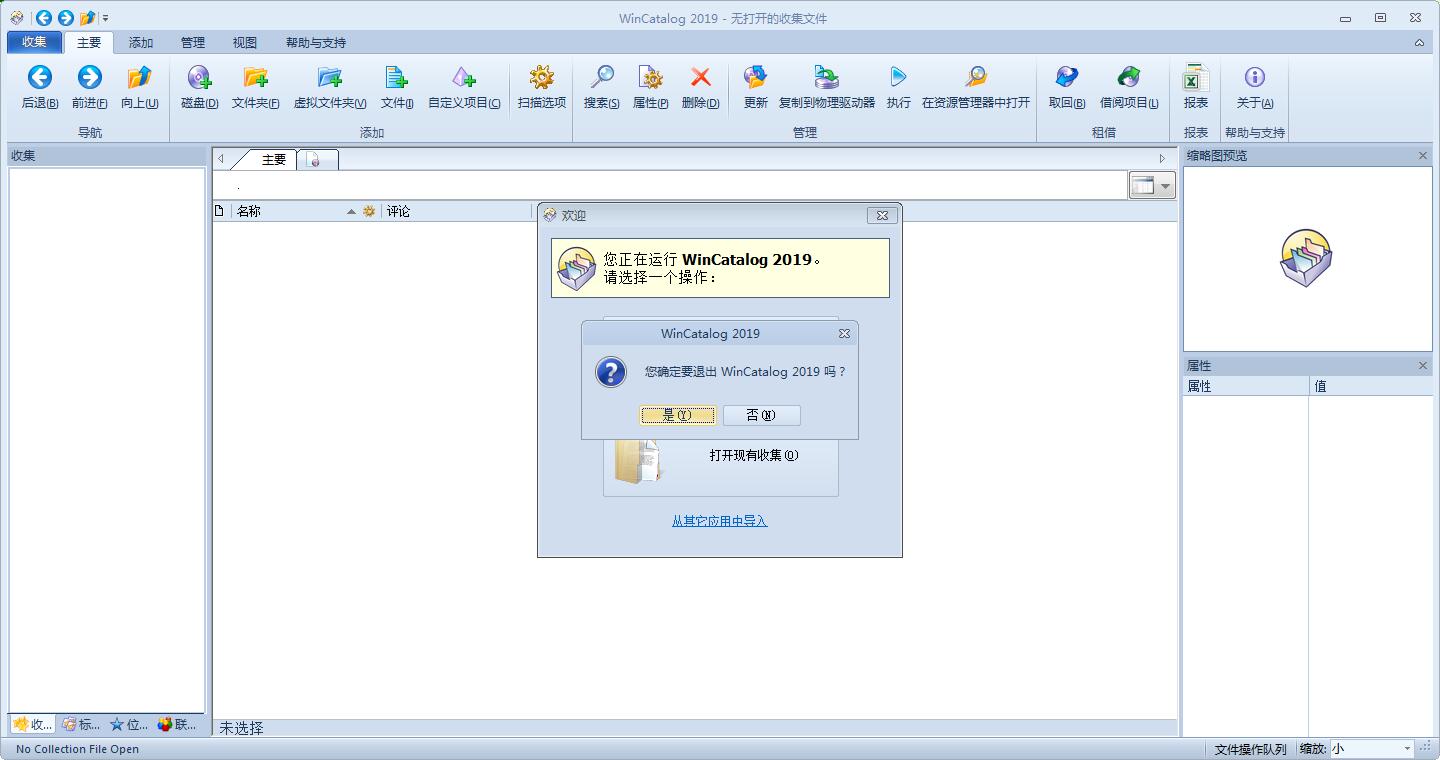1440x760 pixels.
Task: Switch to the 管理 ribbon tab
Action: tap(193, 43)
